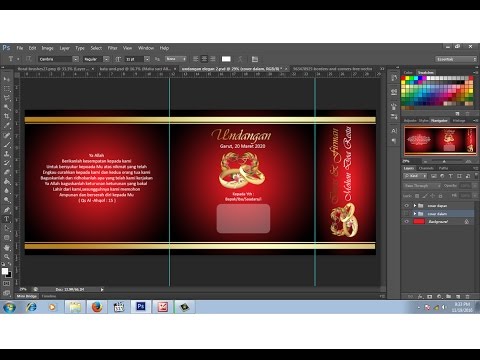Select the Clone Stamp tool
The width and height of the screenshot is (480, 360).
(7, 154)
